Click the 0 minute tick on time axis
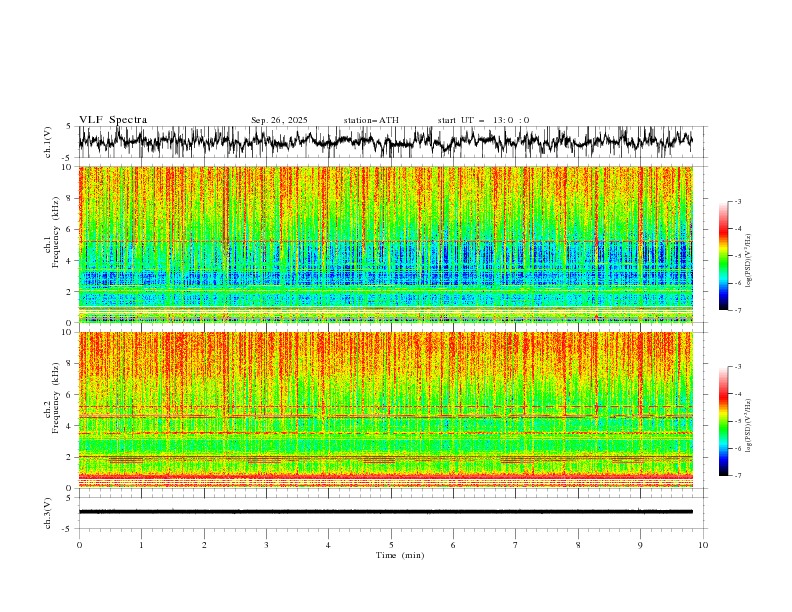Viewport: 792px width, 612px height. click(x=79, y=545)
